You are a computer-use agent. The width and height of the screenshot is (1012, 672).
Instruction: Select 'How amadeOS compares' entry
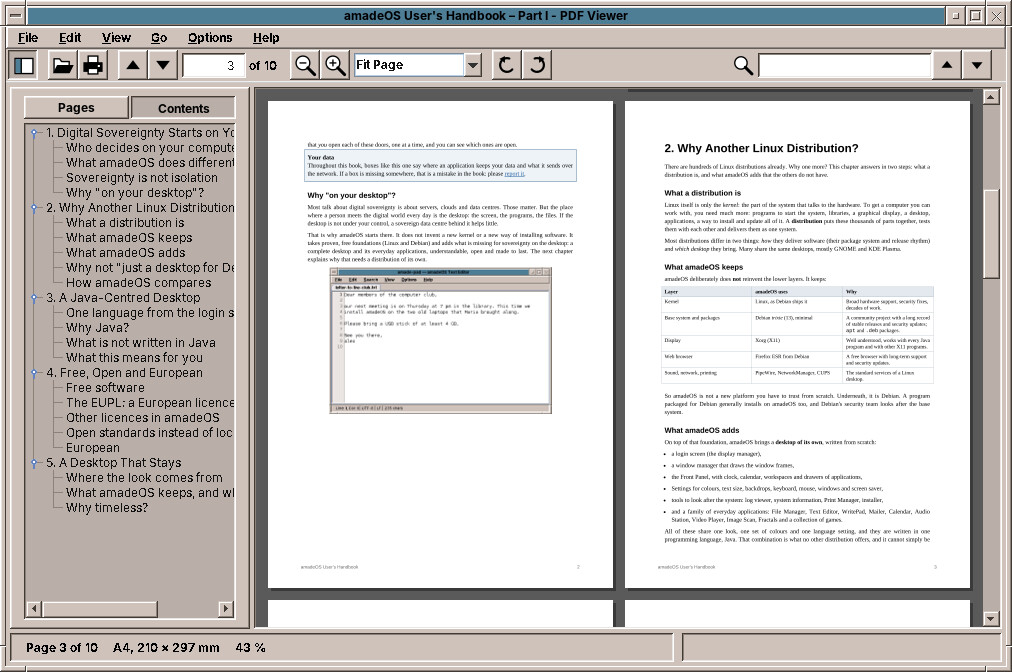tap(138, 282)
